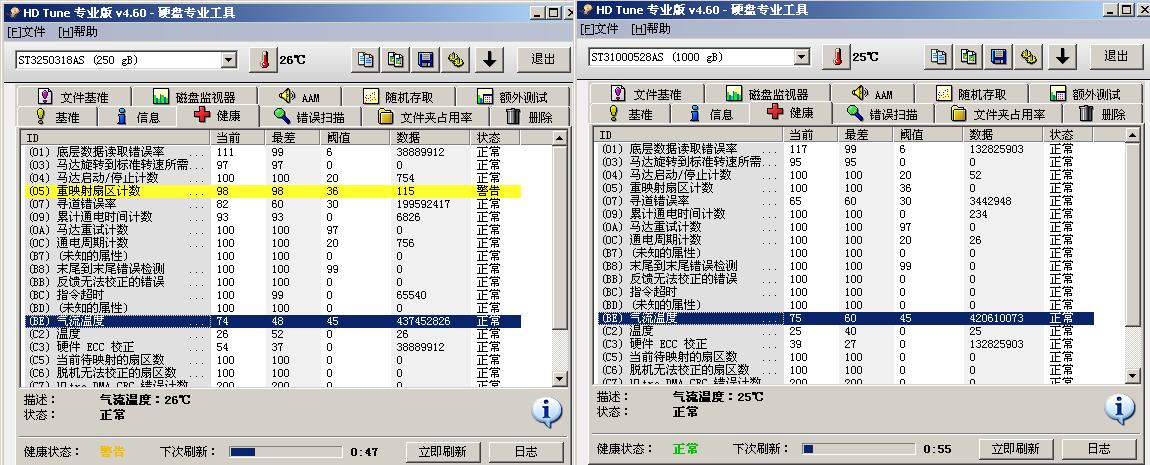This screenshot has height=465, width=1150.
Task: Switch to 磁盘监视器 tab in right window
Action: coord(768,94)
